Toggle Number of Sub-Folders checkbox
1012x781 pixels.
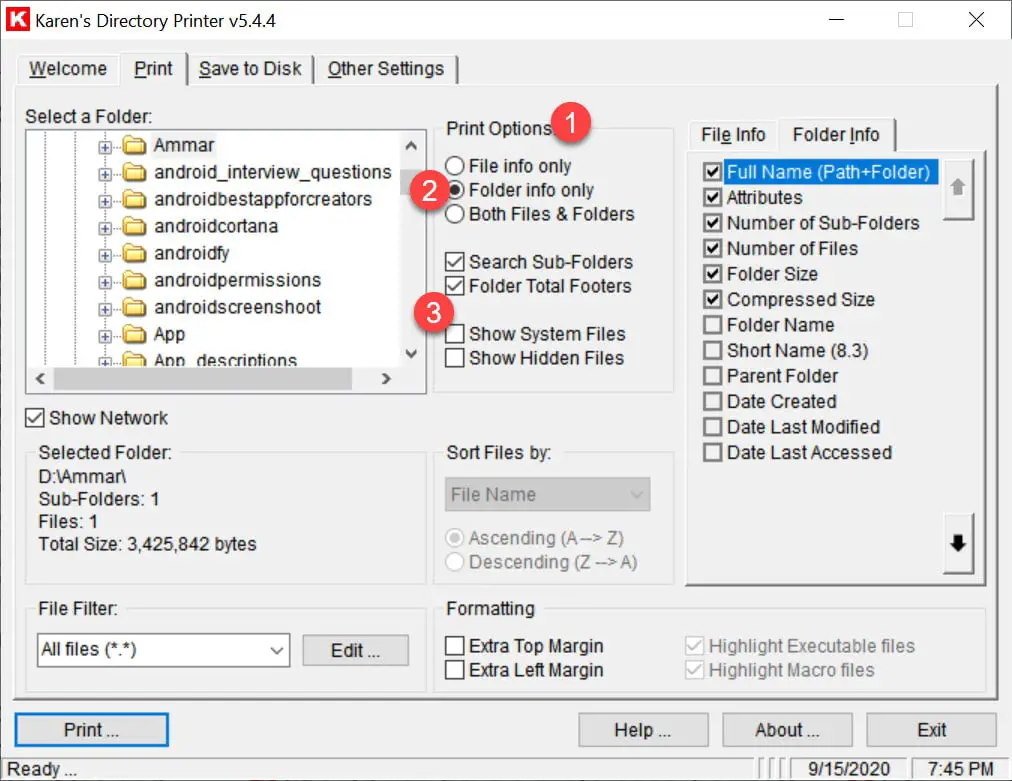pos(713,223)
